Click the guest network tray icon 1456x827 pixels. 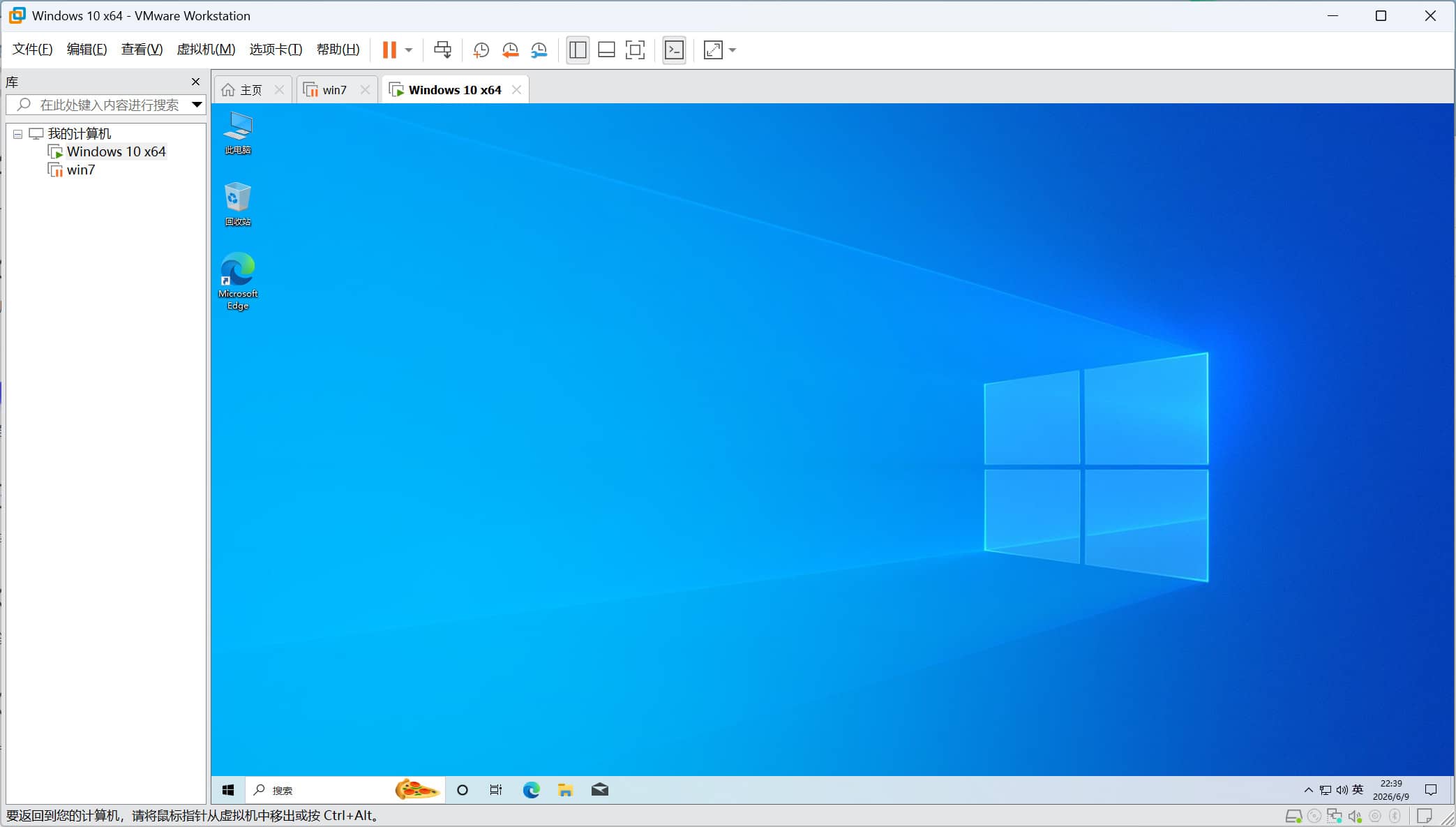tap(1326, 790)
